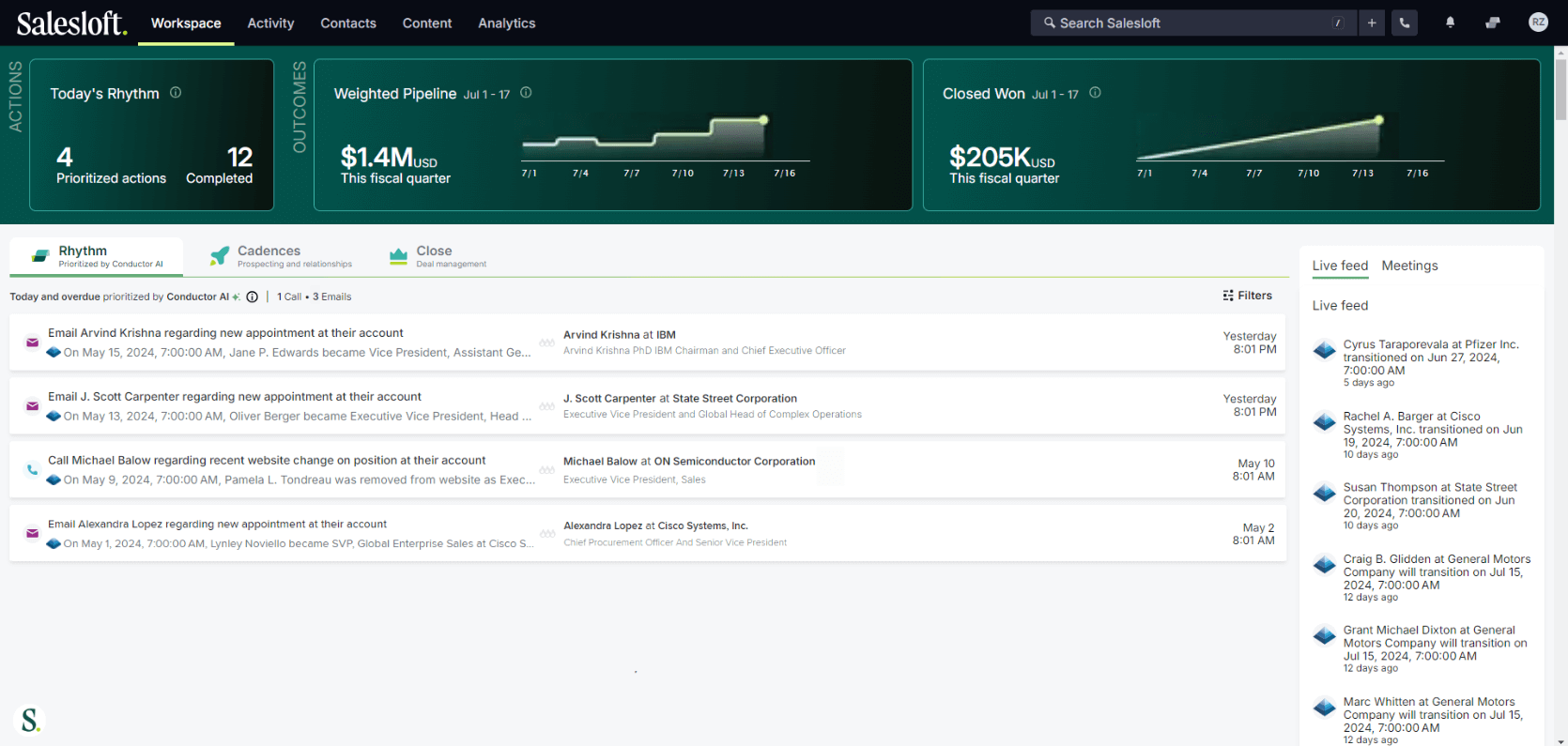
Task: Open the Content menu
Action: [427, 23]
